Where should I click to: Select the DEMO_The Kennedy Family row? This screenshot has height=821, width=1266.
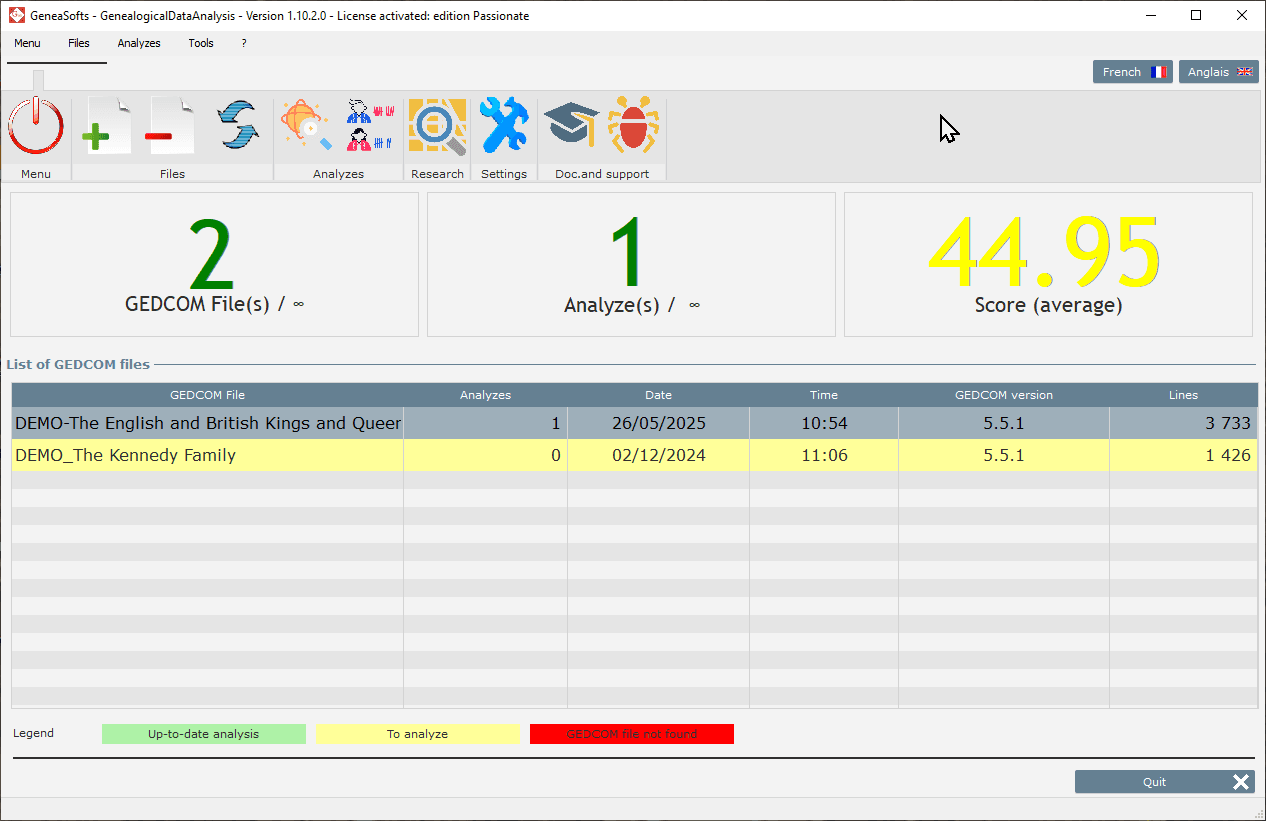coord(207,455)
